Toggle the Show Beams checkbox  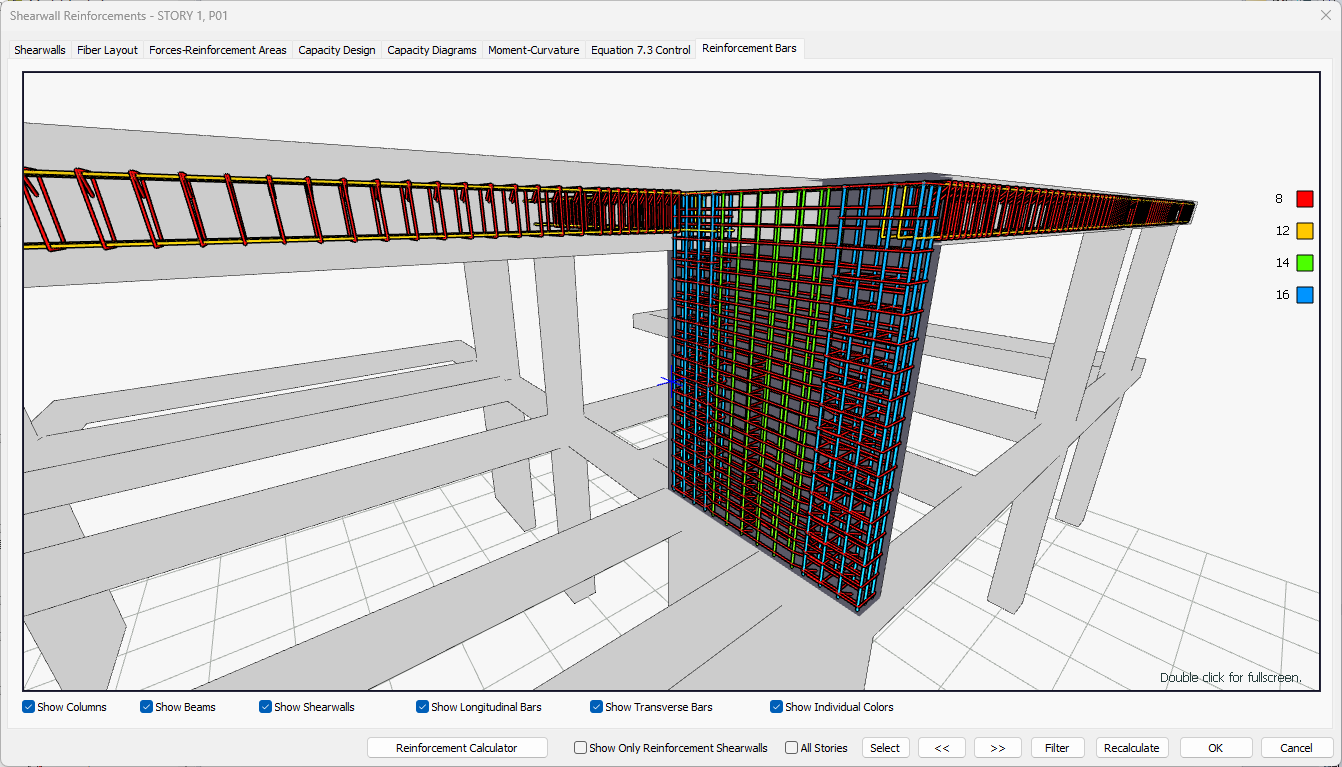[147, 707]
